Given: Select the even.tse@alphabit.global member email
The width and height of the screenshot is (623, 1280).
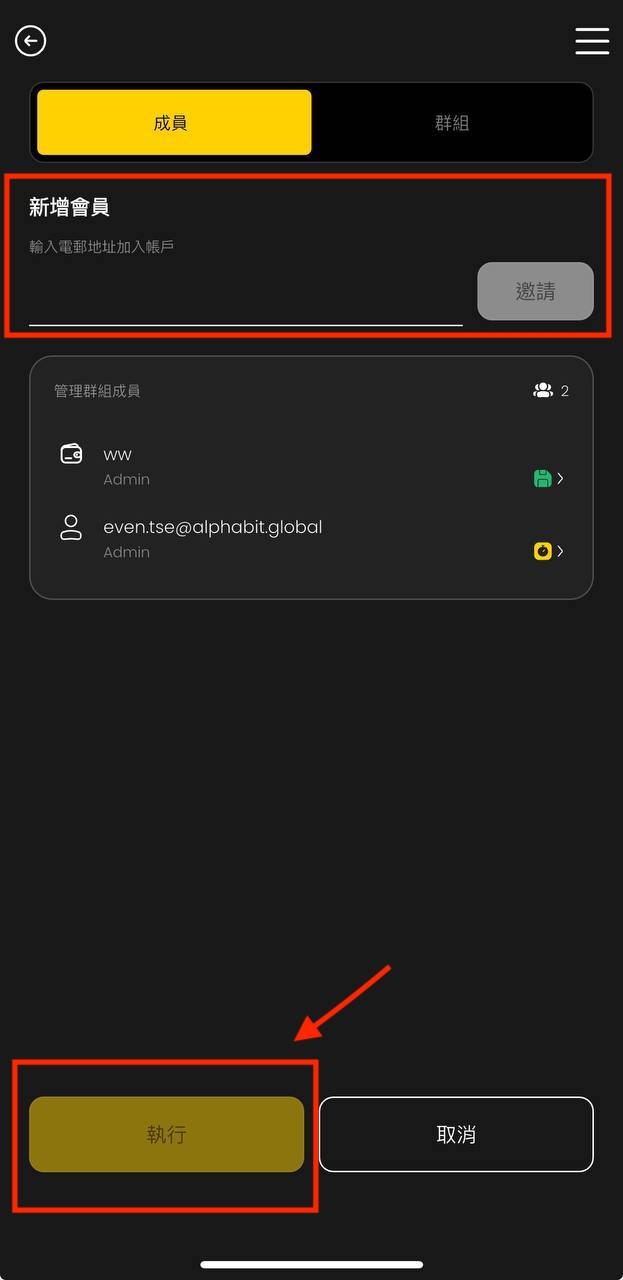Looking at the screenshot, I should click(213, 527).
